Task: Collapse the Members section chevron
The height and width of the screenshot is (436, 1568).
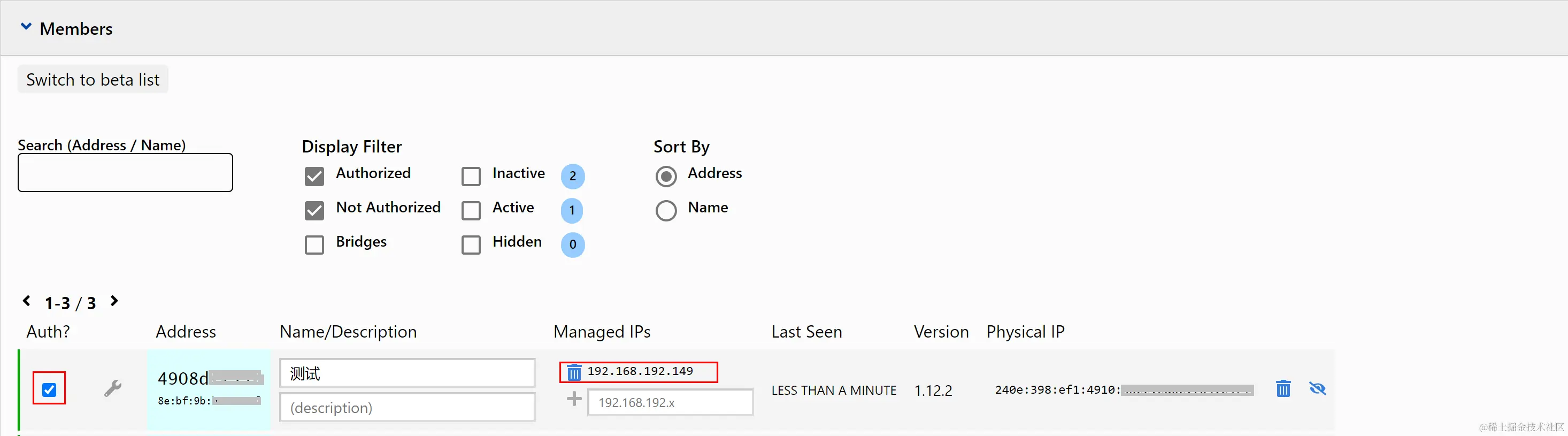Action: [x=26, y=27]
